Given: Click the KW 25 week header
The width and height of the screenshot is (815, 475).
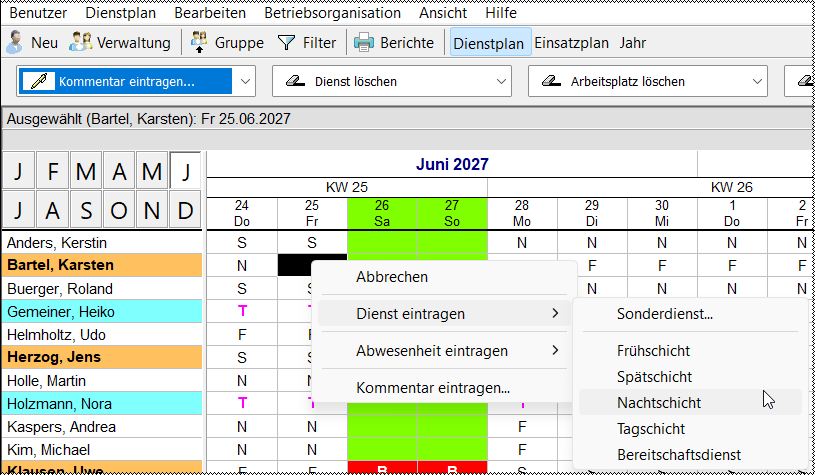Looking at the screenshot, I should [347, 187].
